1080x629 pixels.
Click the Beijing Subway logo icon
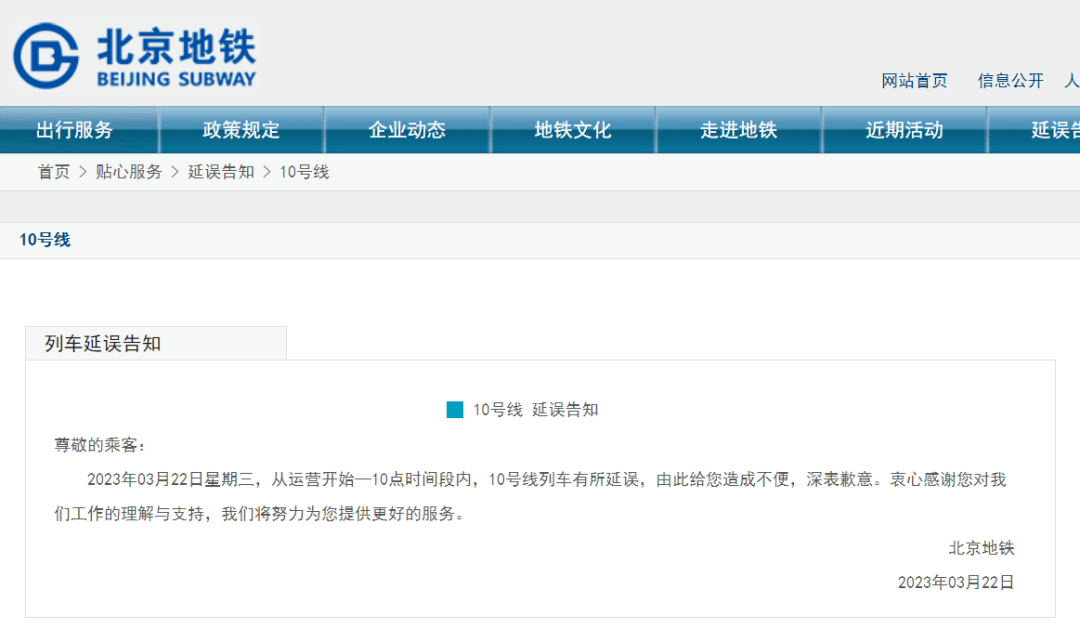pyautogui.click(x=46, y=56)
